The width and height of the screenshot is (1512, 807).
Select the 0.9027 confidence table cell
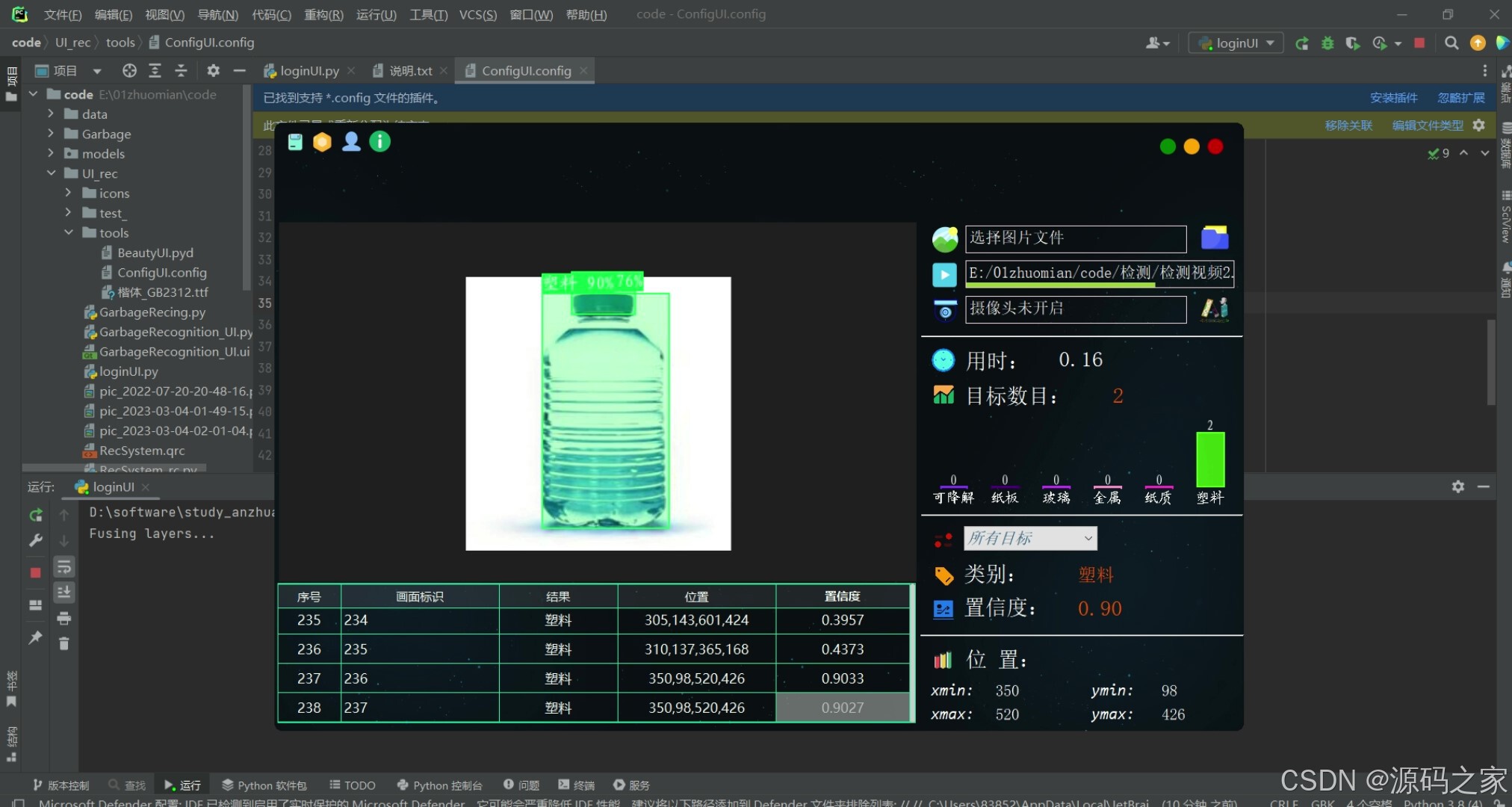842,708
